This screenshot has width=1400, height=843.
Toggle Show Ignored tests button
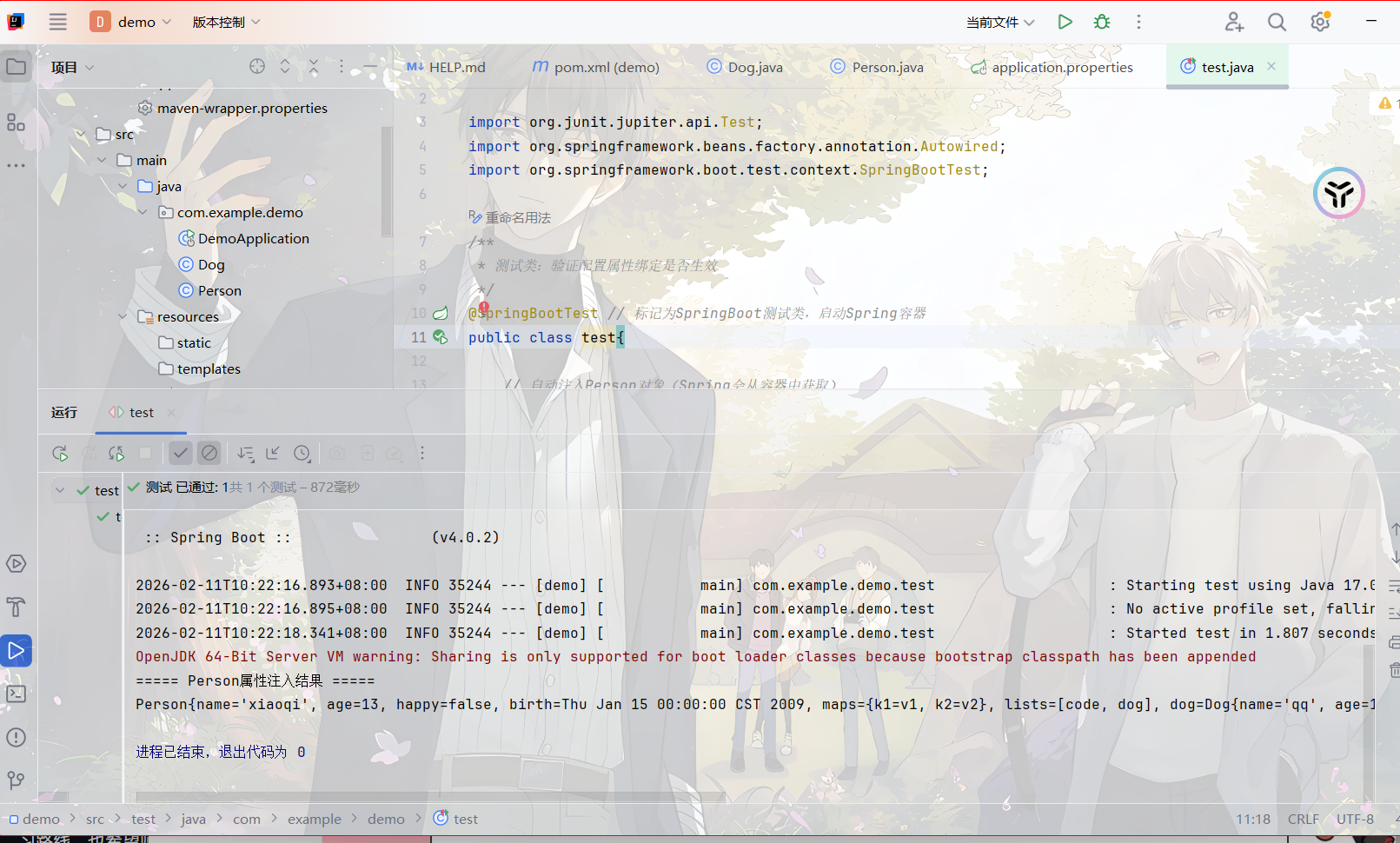pyautogui.click(x=209, y=453)
